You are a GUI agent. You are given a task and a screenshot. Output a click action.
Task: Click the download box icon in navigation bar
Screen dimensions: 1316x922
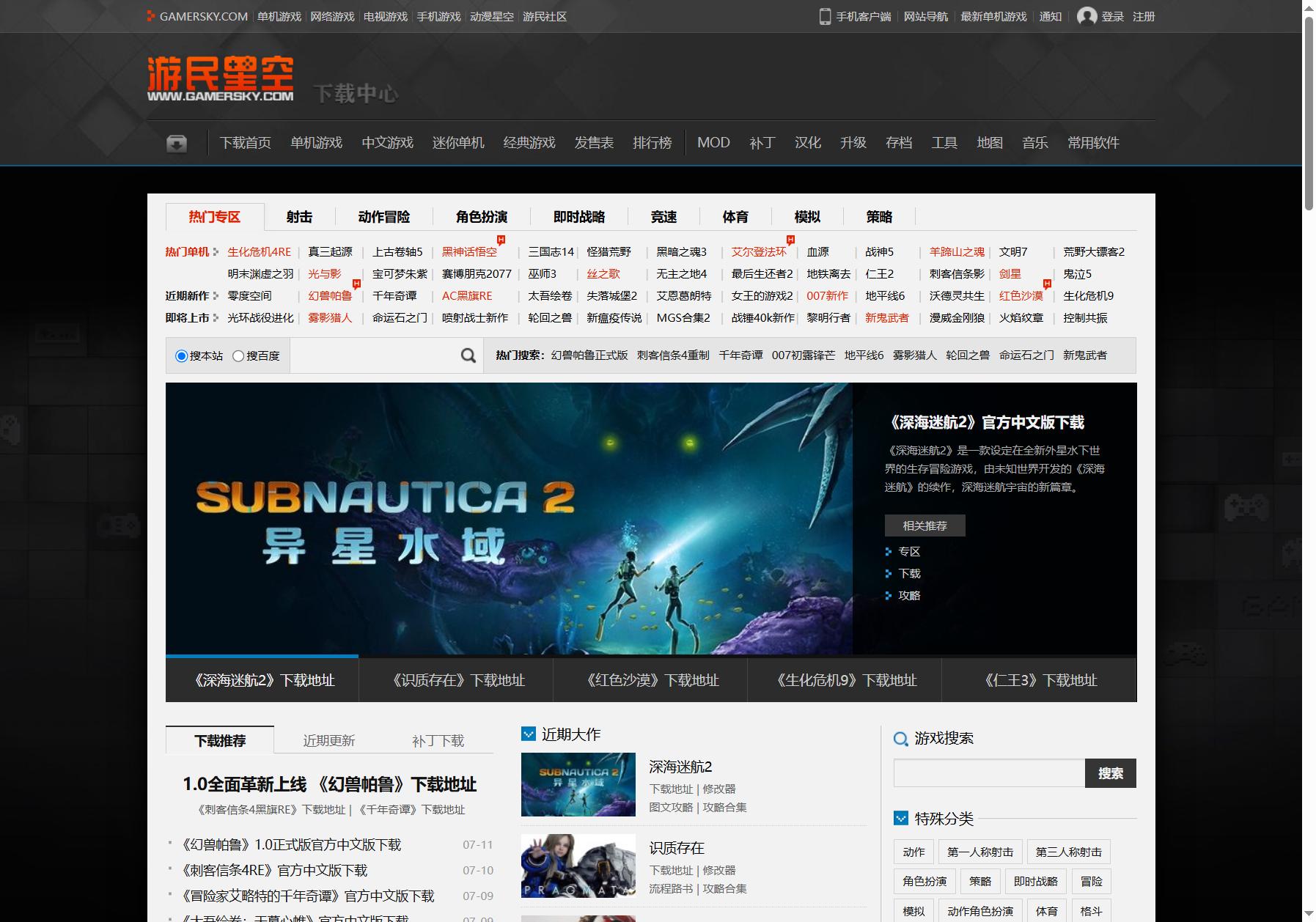(177, 143)
